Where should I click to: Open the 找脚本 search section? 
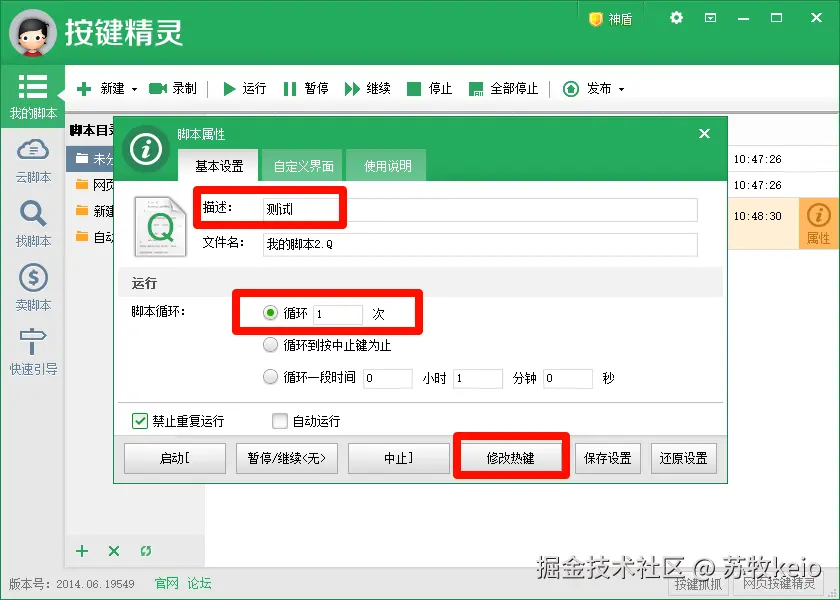33,224
